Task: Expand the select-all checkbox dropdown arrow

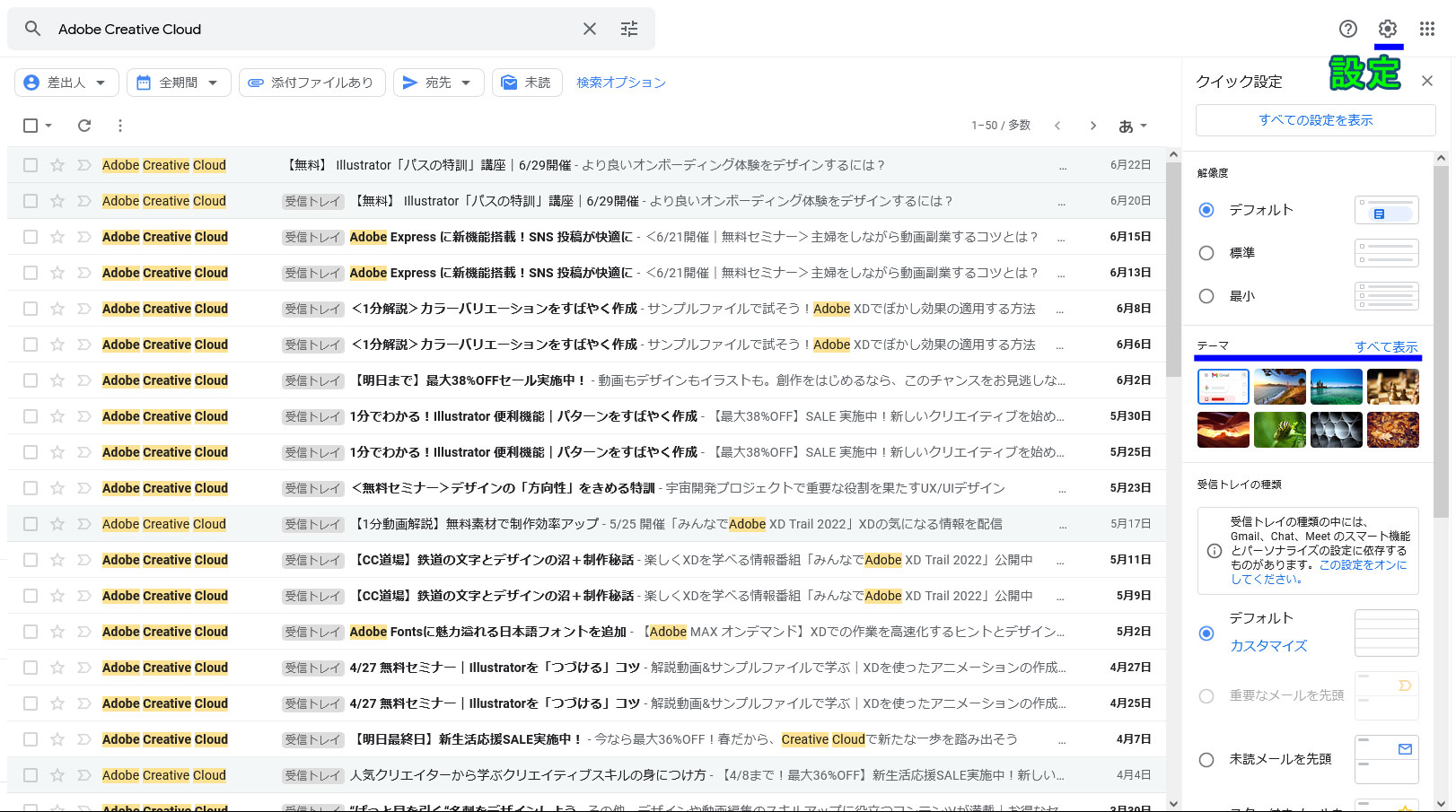Action: pos(48,126)
